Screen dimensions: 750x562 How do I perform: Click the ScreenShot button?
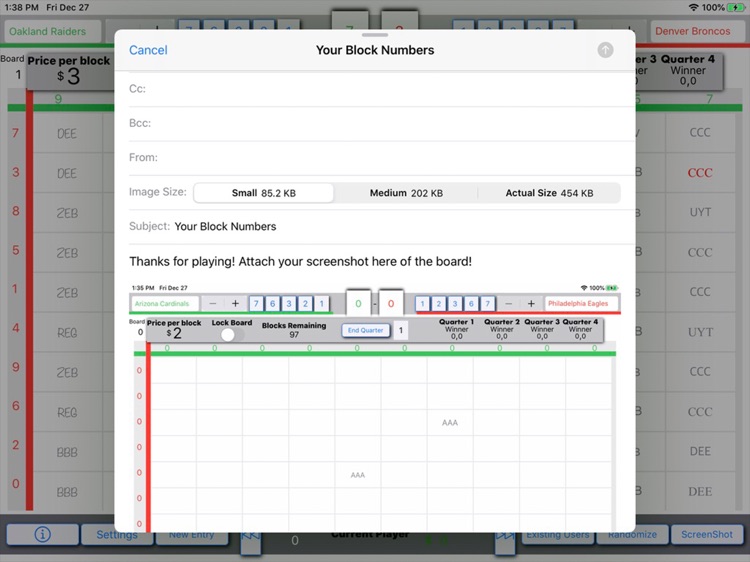[x=706, y=535]
